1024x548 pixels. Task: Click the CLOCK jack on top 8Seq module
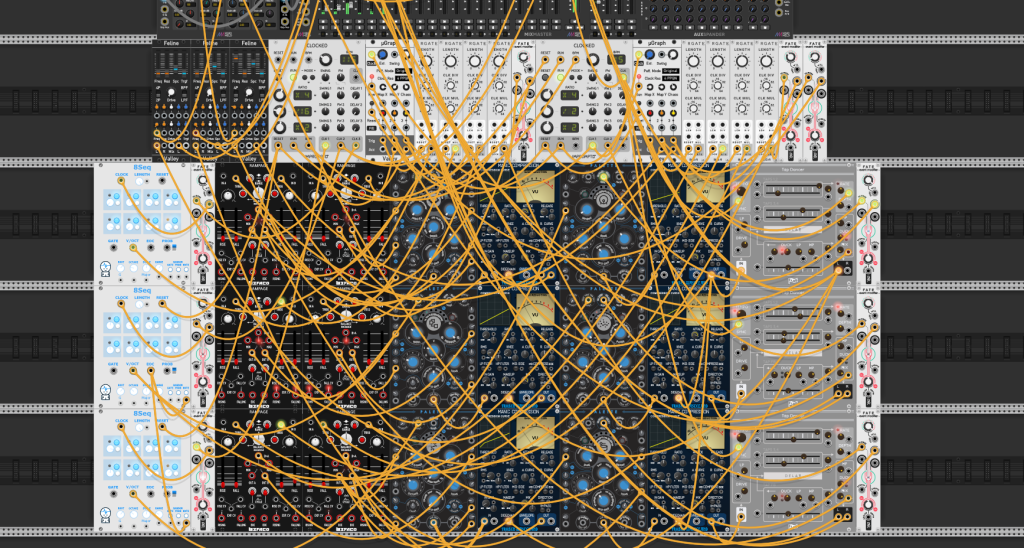[x=122, y=181]
